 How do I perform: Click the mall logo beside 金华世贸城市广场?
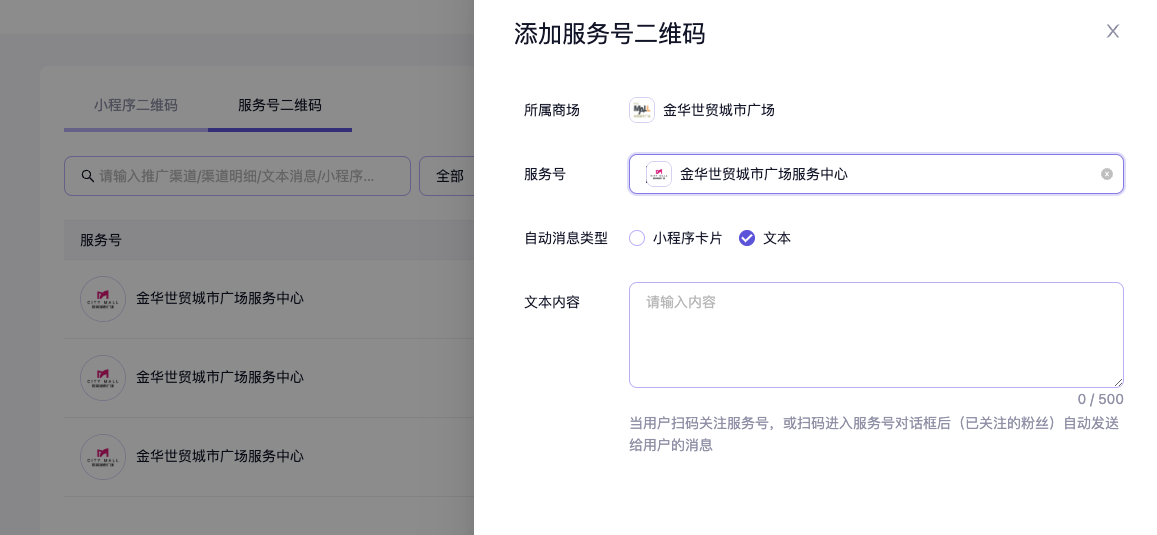pyautogui.click(x=641, y=110)
